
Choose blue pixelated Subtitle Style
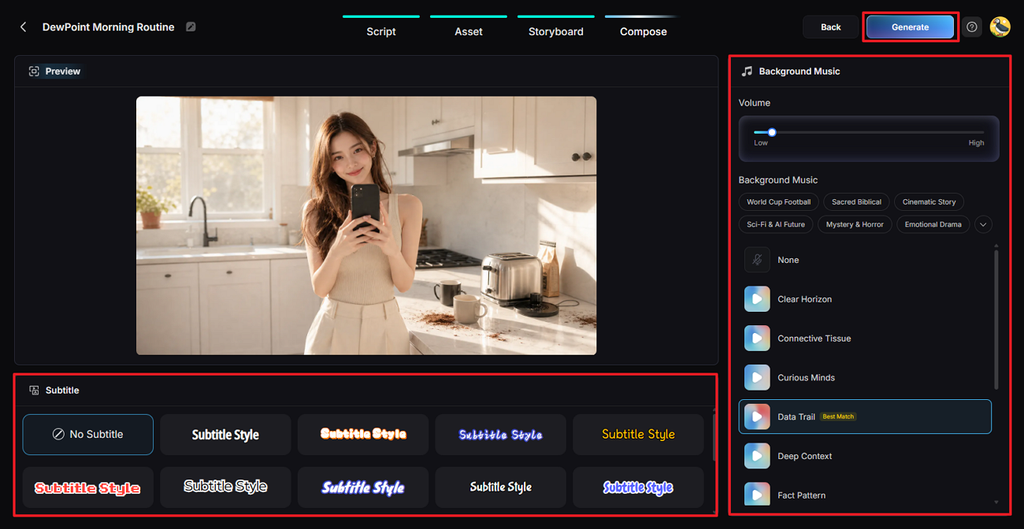click(x=501, y=434)
